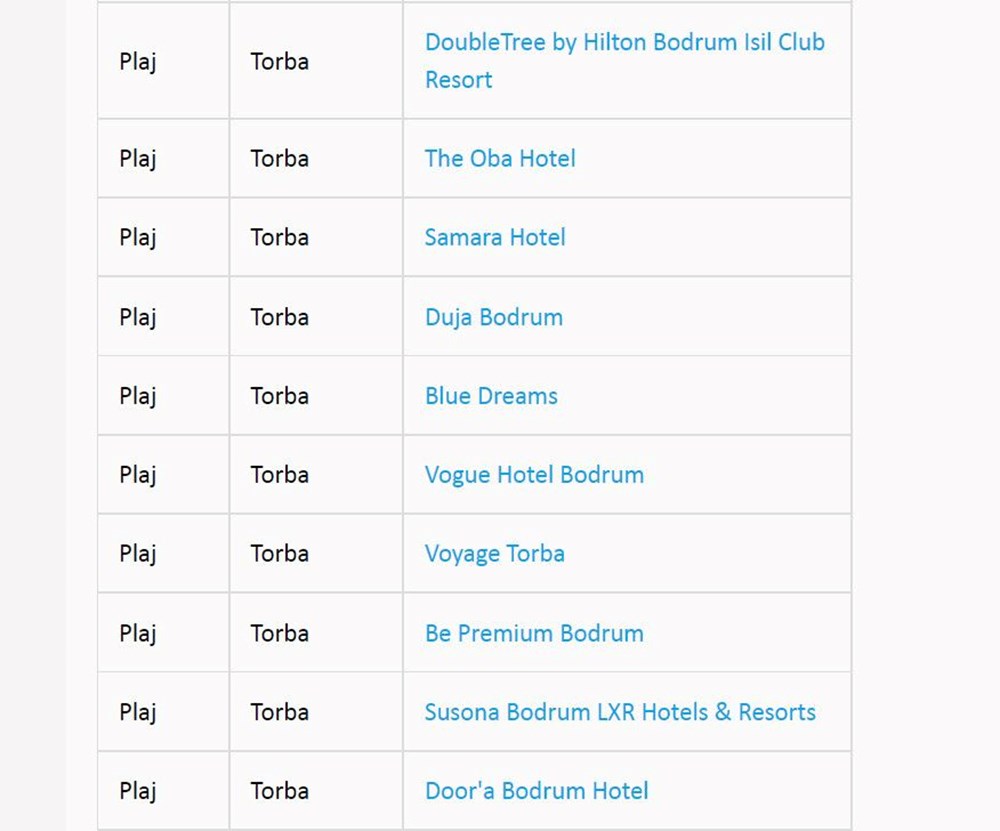
Task: Click The Oba Hotel link
Action: click(500, 159)
